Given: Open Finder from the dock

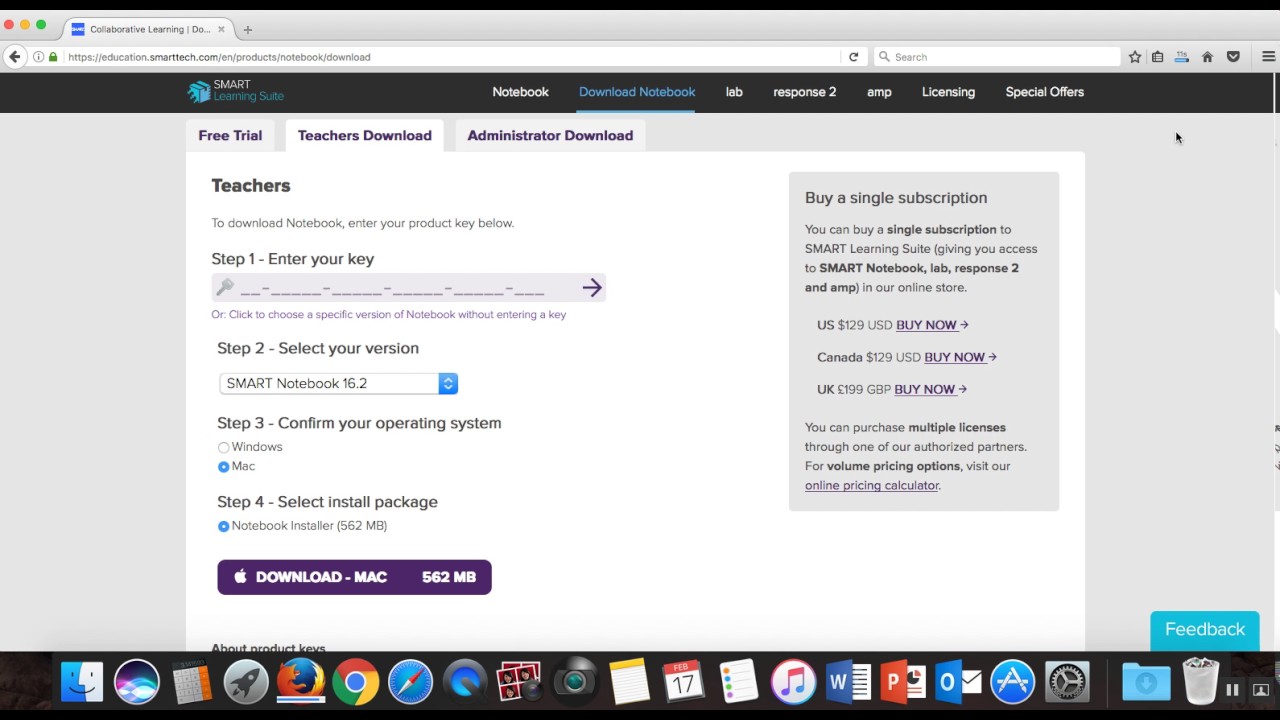Looking at the screenshot, I should (x=82, y=683).
